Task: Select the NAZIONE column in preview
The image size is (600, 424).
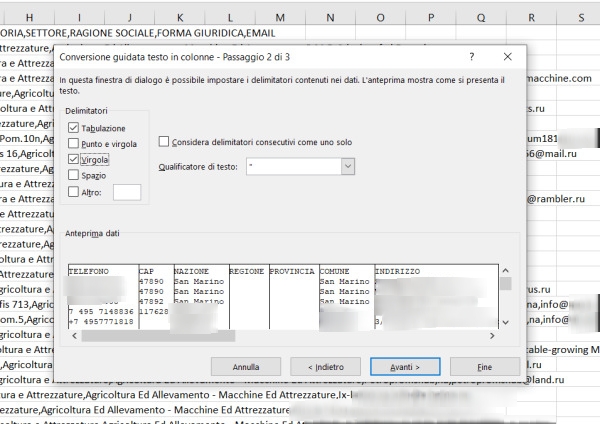Action: pyautogui.click(x=202, y=297)
